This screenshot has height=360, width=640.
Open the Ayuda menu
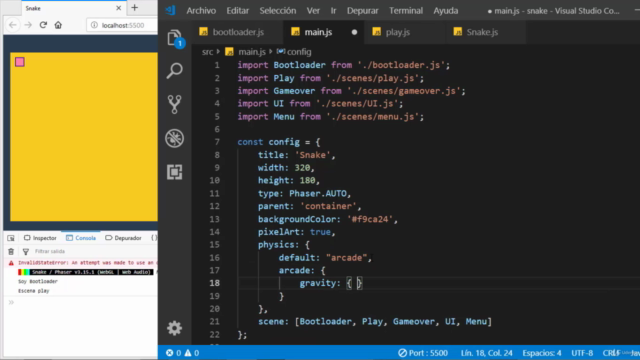446,11
